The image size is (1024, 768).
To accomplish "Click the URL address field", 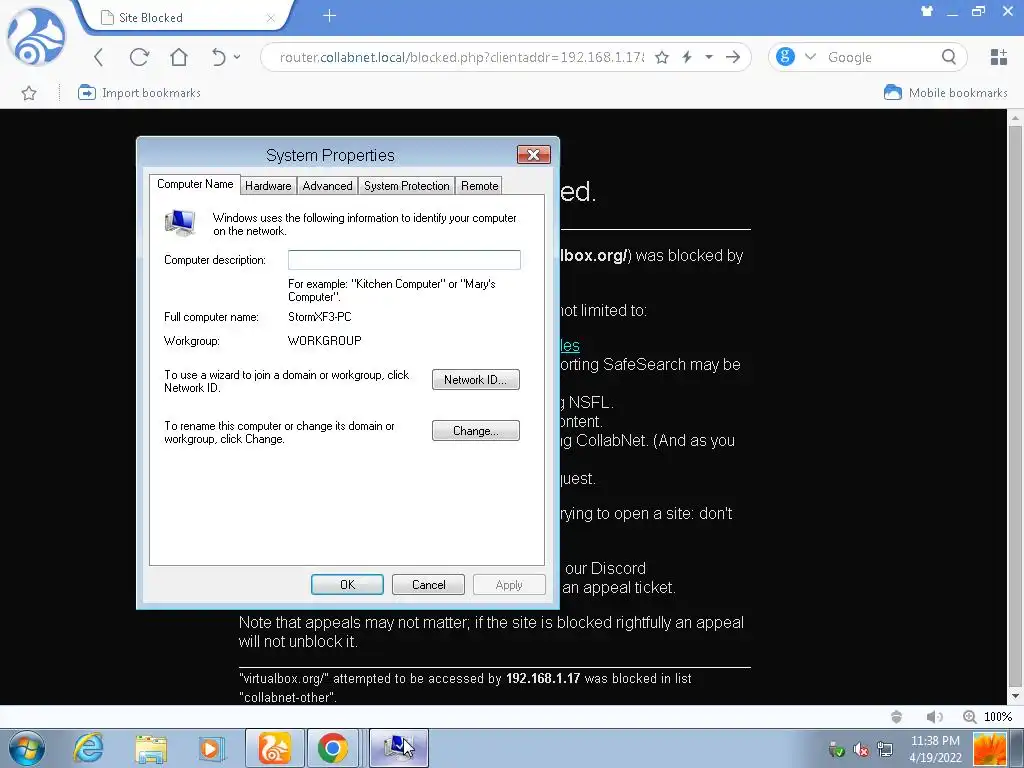I will click(x=461, y=57).
